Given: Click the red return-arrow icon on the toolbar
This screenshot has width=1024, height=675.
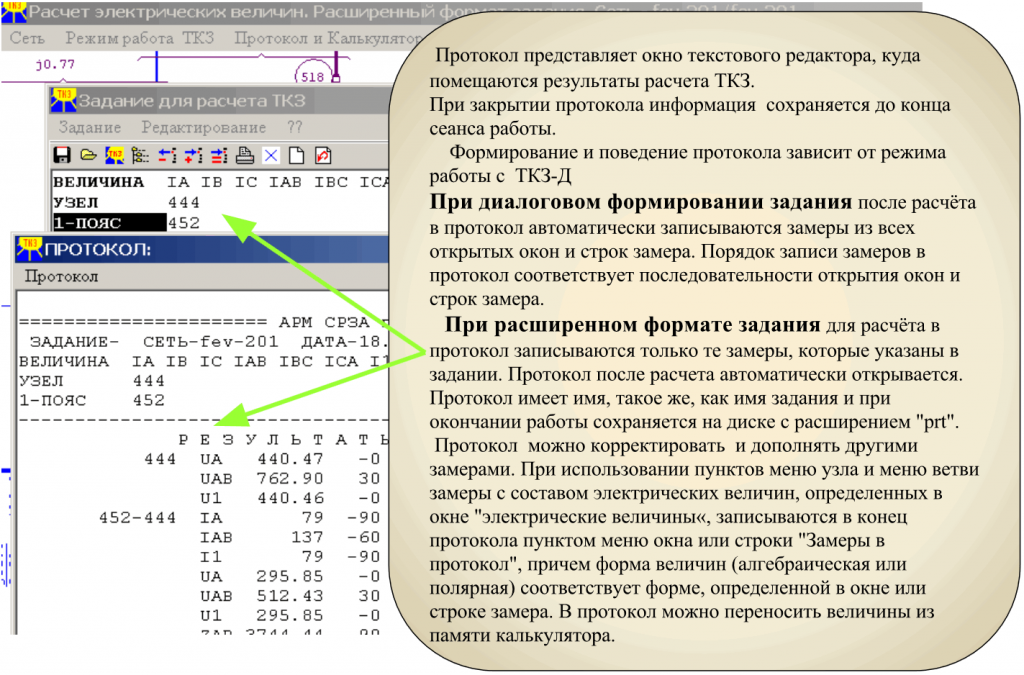Looking at the screenshot, I should click(323, 156).
